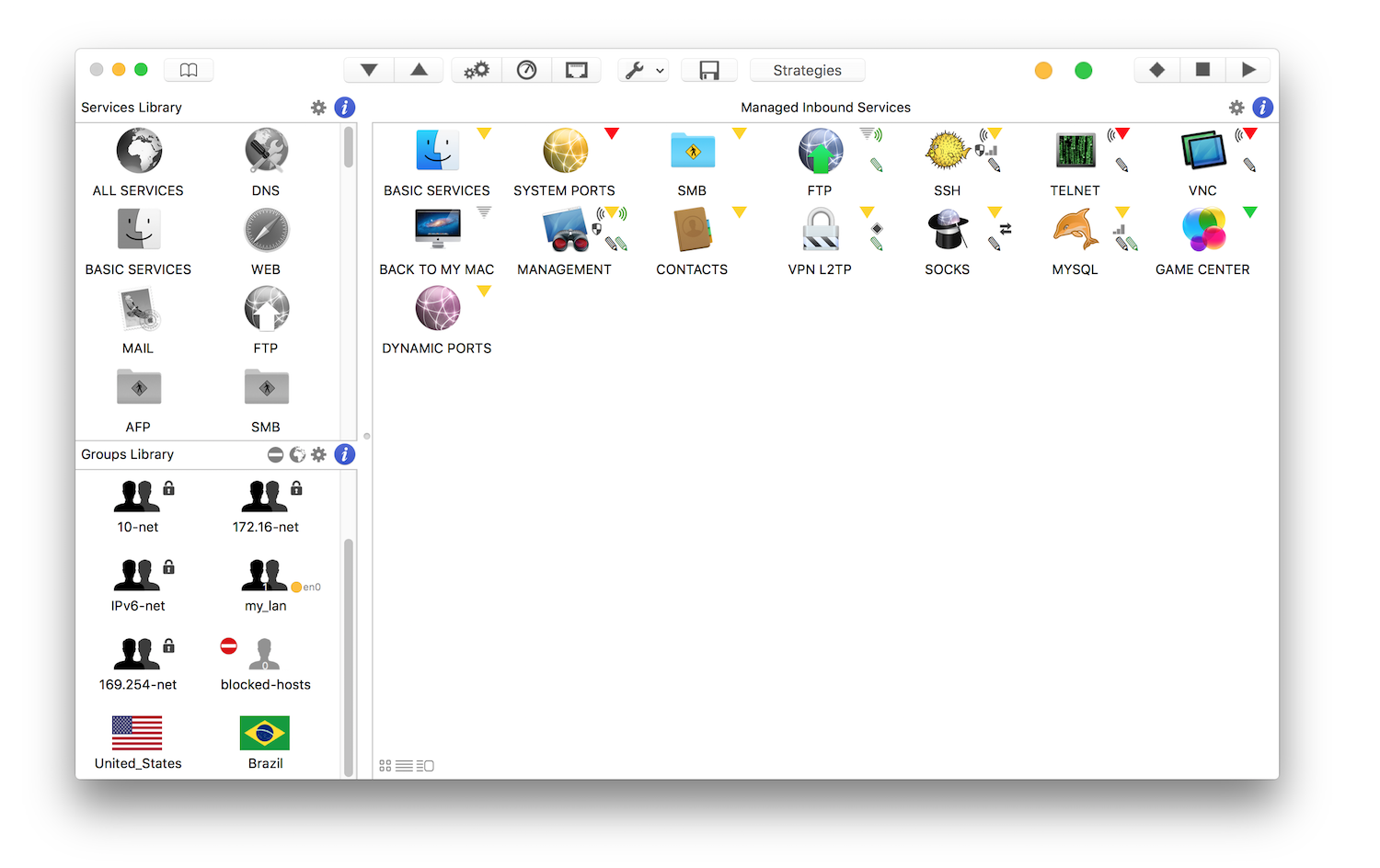Open Services Library gear settings
The width and height of the screenshot is (1380, 868).
pos(318,108)
